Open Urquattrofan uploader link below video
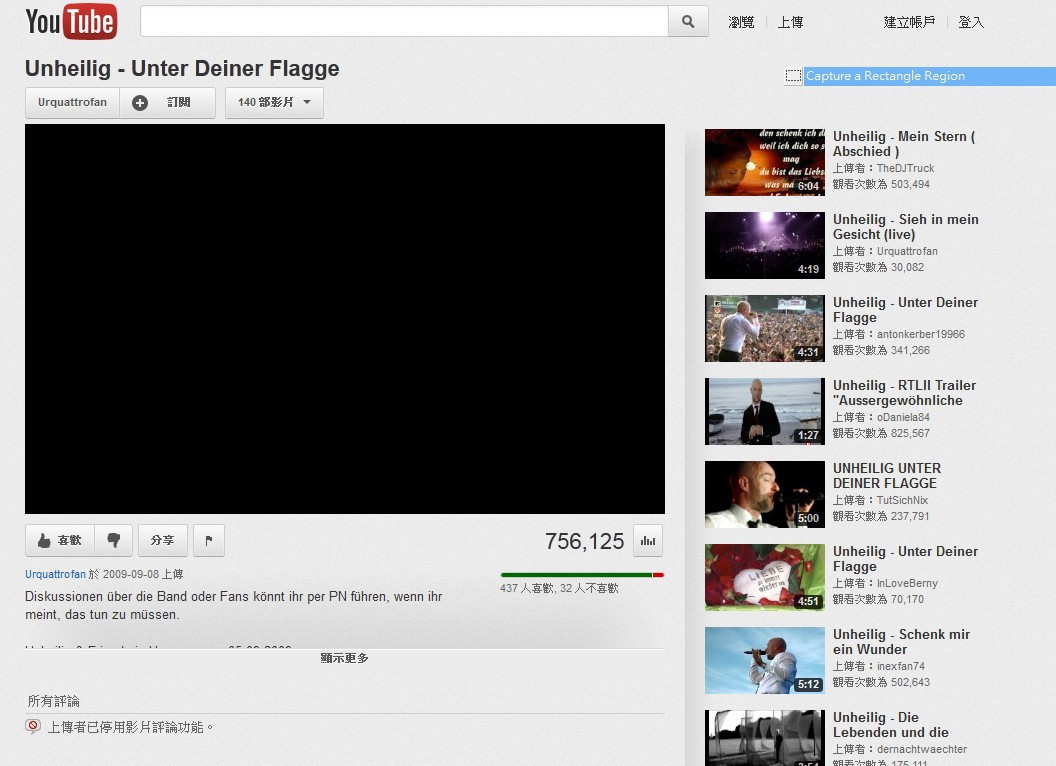The height and width of the screenshot is (766, 1056). point(55,574)
